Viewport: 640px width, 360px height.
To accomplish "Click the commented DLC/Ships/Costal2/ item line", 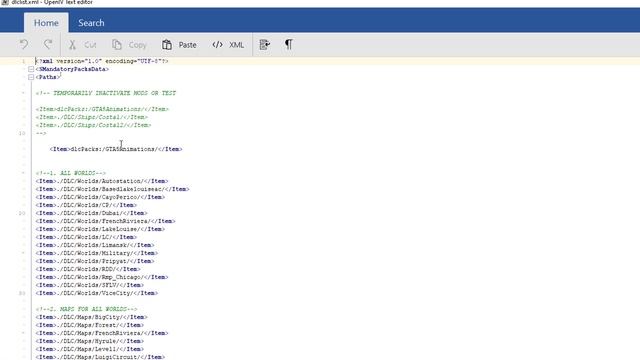I will point(93,125).
